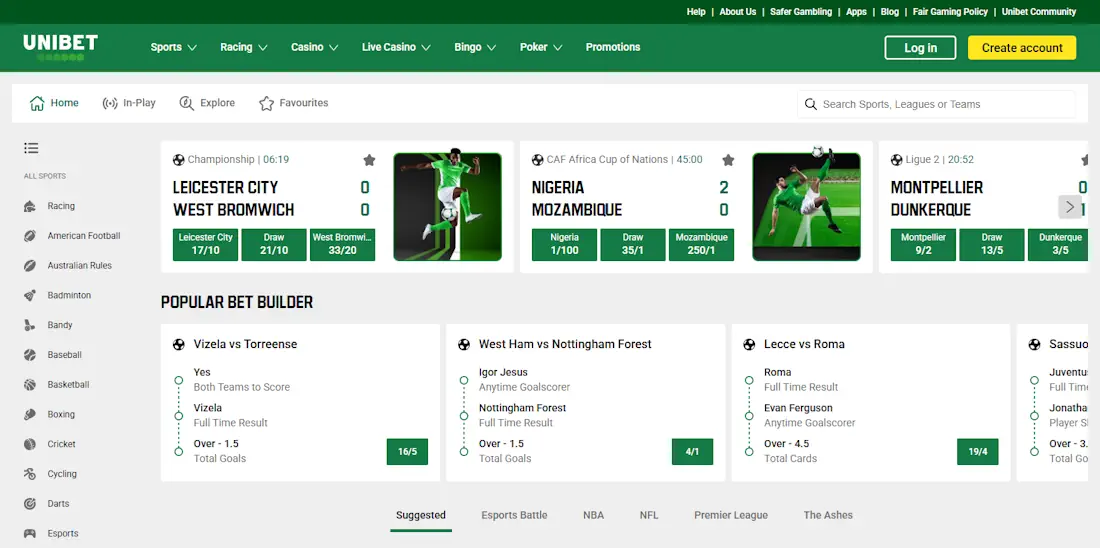The image size is (1100, 548).
Task: Select the American Football icon
Action: click(29, 236)
